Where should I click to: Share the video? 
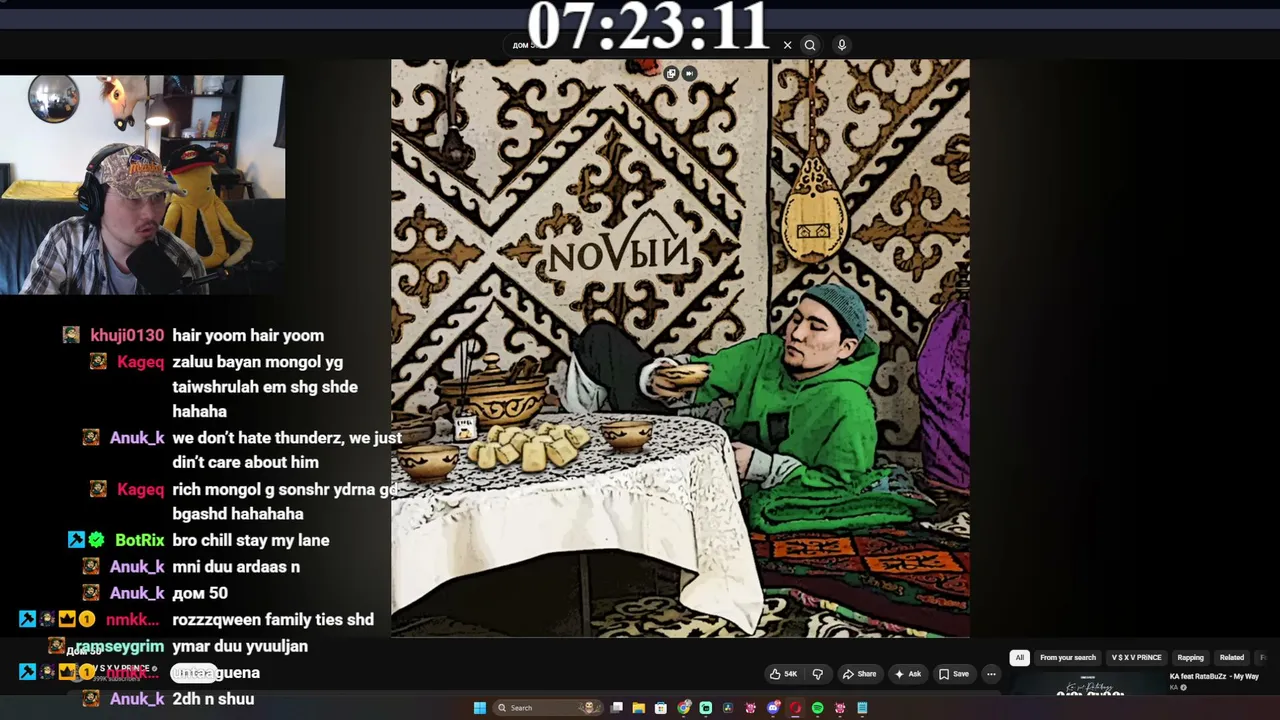pos(859,674)
